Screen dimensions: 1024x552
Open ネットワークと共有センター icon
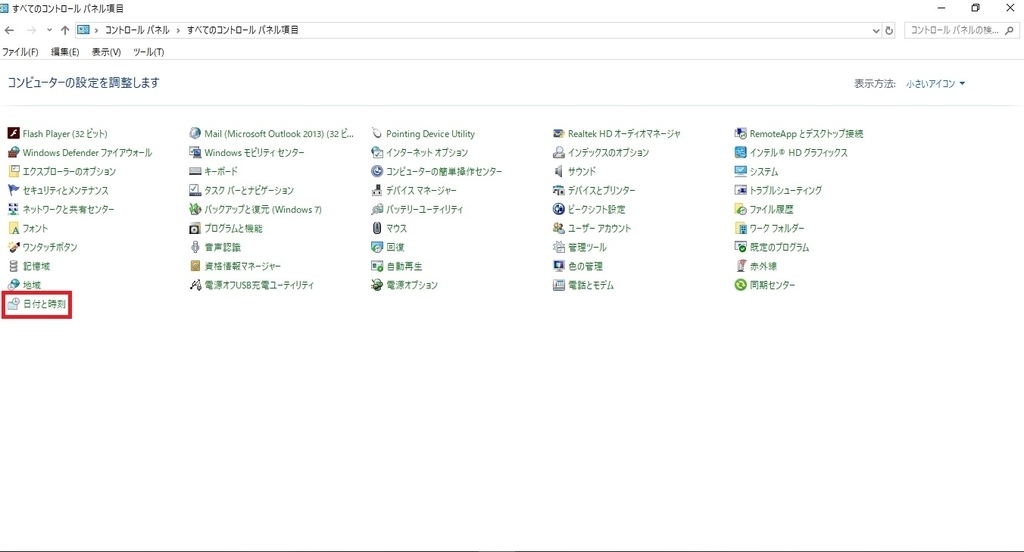tap(13, 209)
